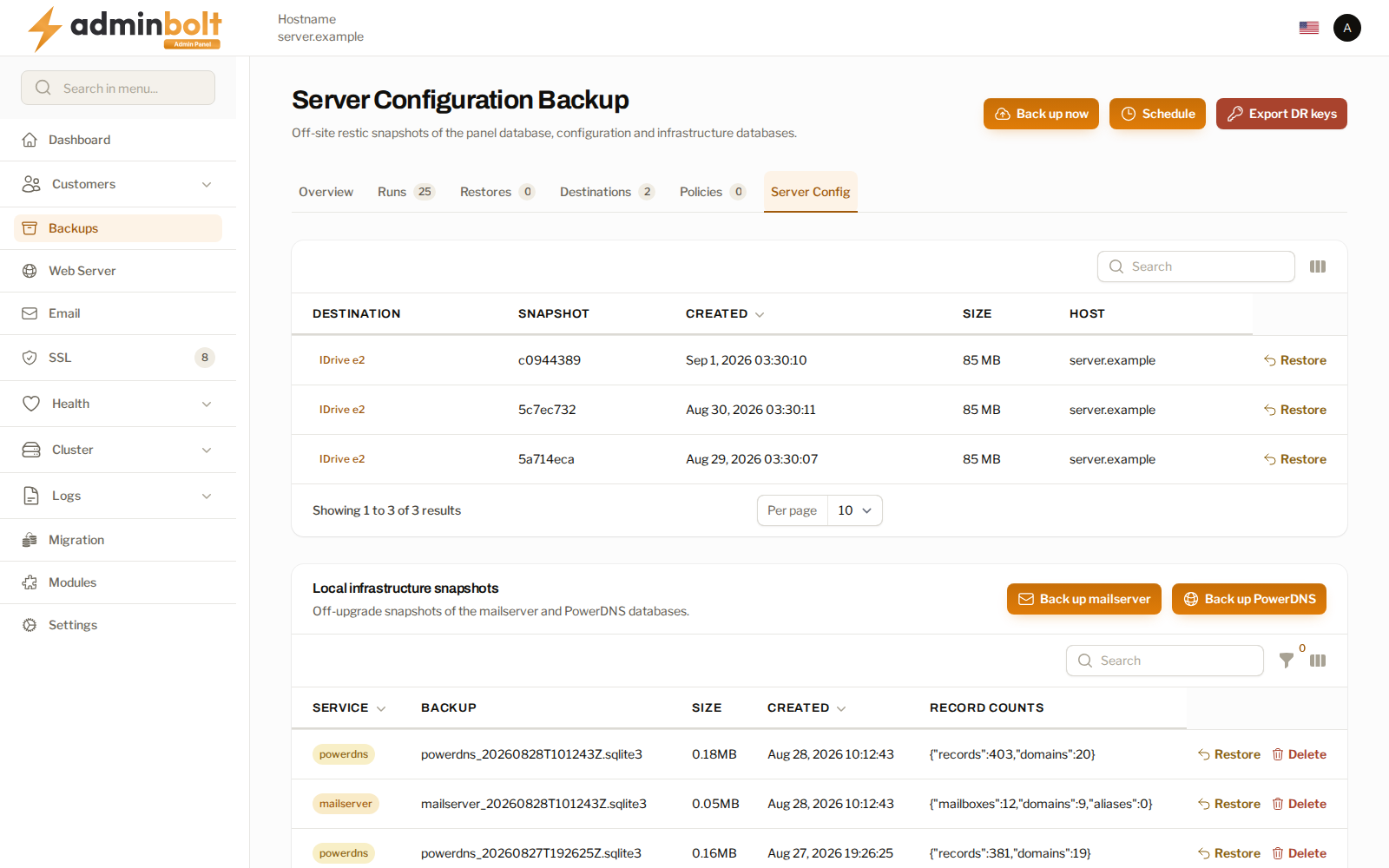Switch to the Overview tab
This screenshot has width=1389, height=868.
(x=326, y=192)
